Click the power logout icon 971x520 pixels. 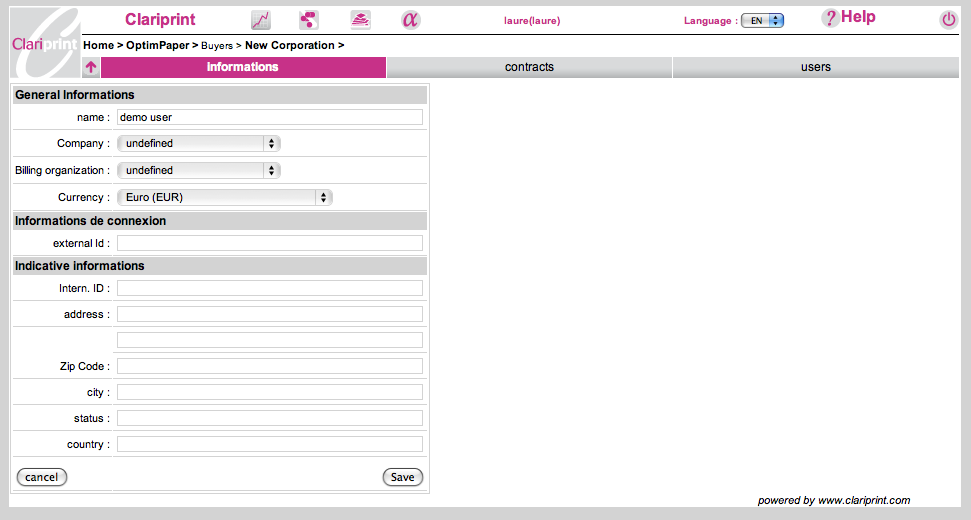pyautogui.click(x=948, y=20)
